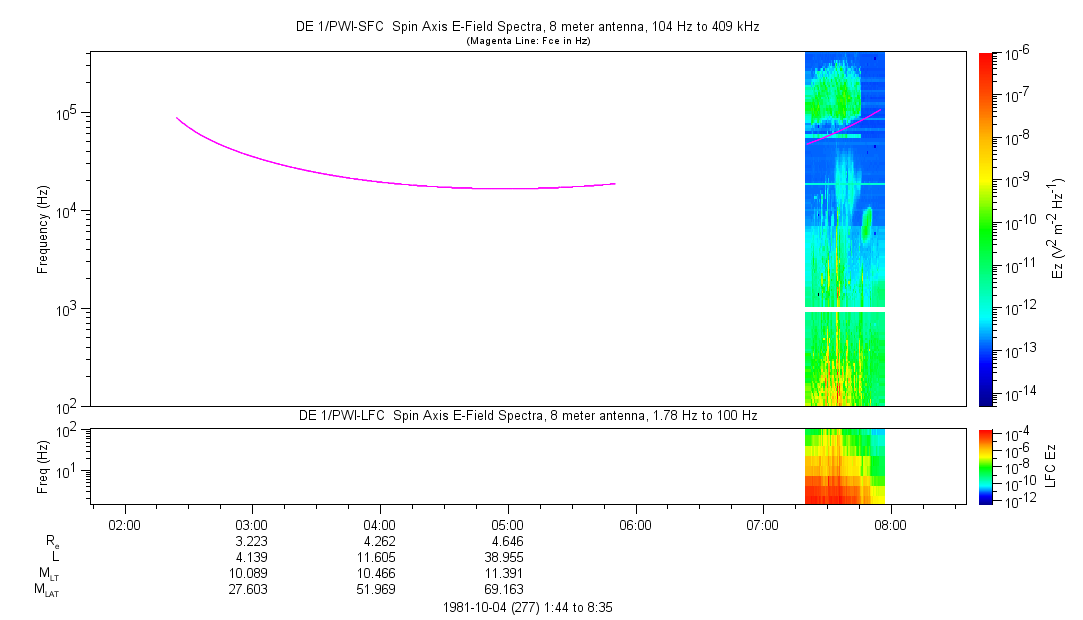Click the M_LAT ephemeris row label

click(46, 590)
